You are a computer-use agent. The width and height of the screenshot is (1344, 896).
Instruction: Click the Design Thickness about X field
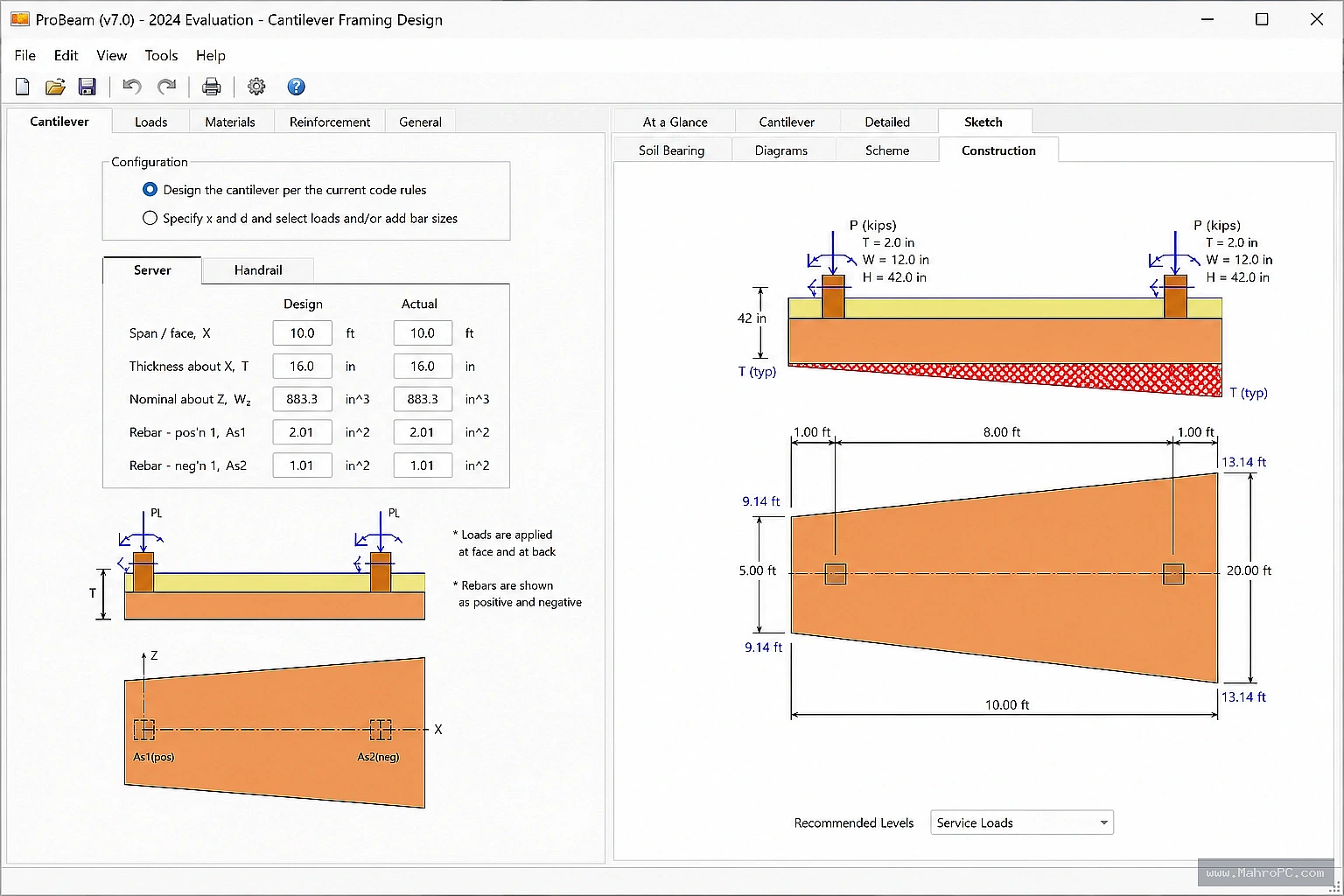tap(302, 367)
